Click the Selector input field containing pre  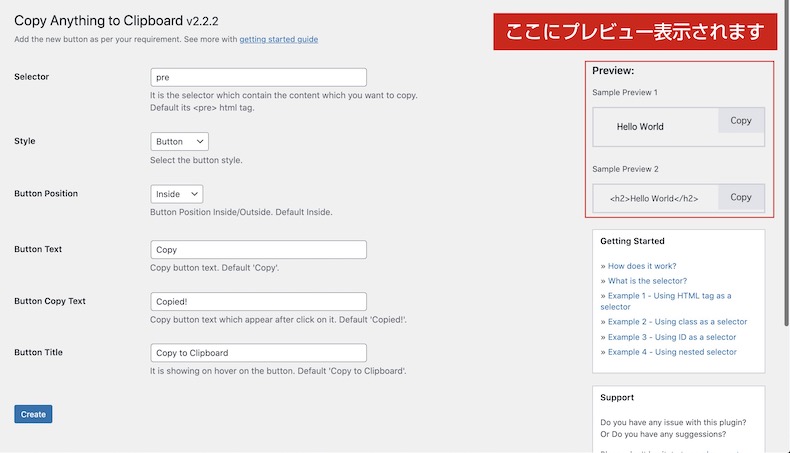click(258, 77)
